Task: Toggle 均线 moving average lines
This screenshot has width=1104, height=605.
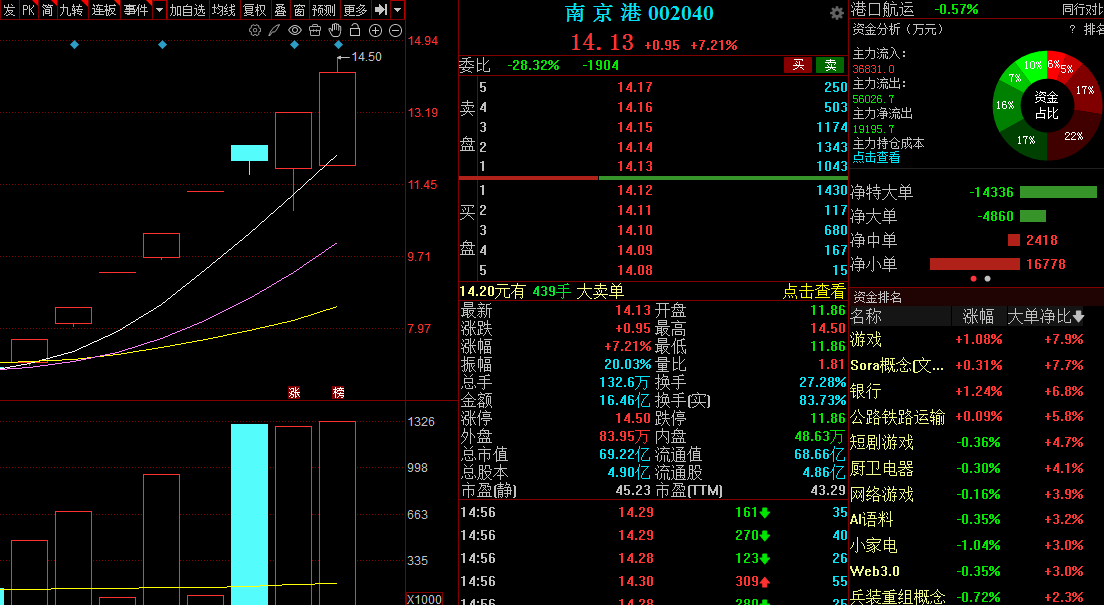Action: pos(224,10)
